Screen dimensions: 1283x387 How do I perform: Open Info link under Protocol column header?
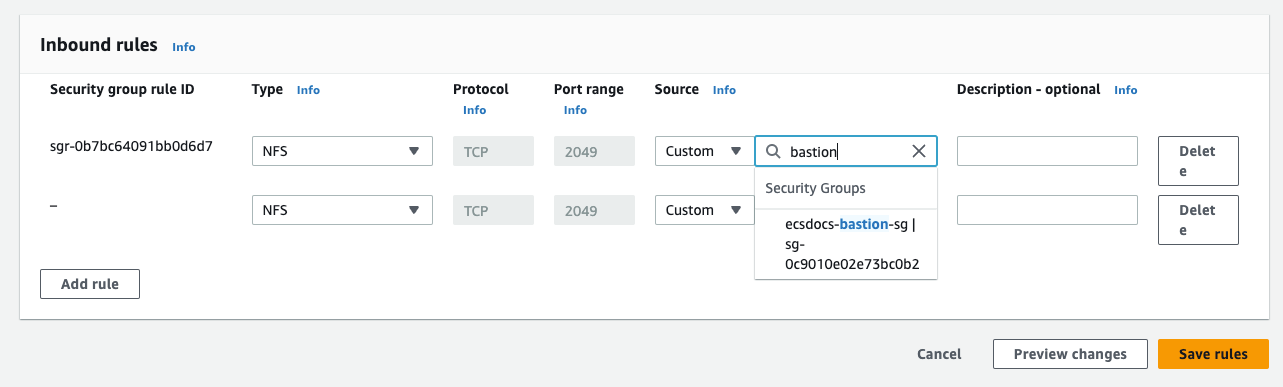coord(474,110)
